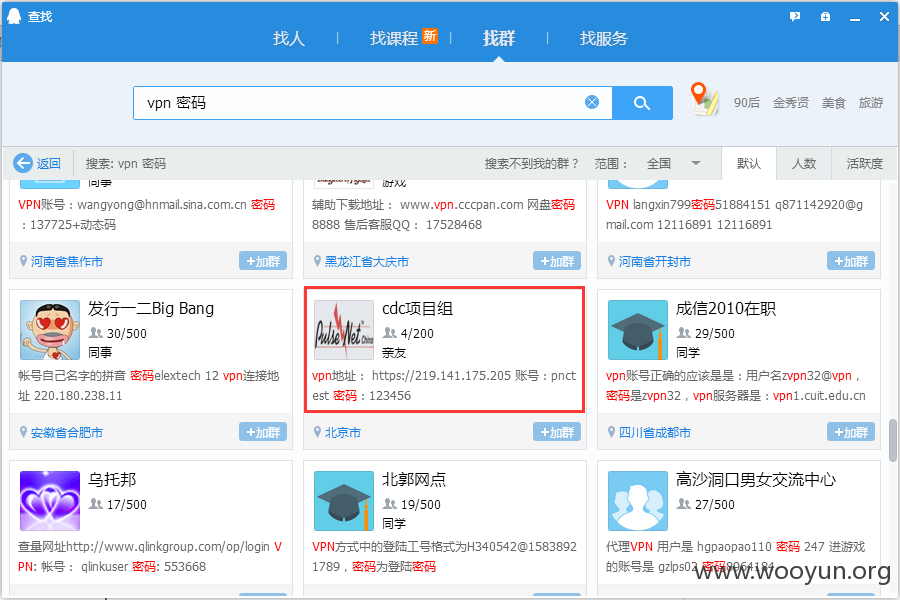
Task: Click 搜索不到我的群？ link
Action: coord(532,163)
